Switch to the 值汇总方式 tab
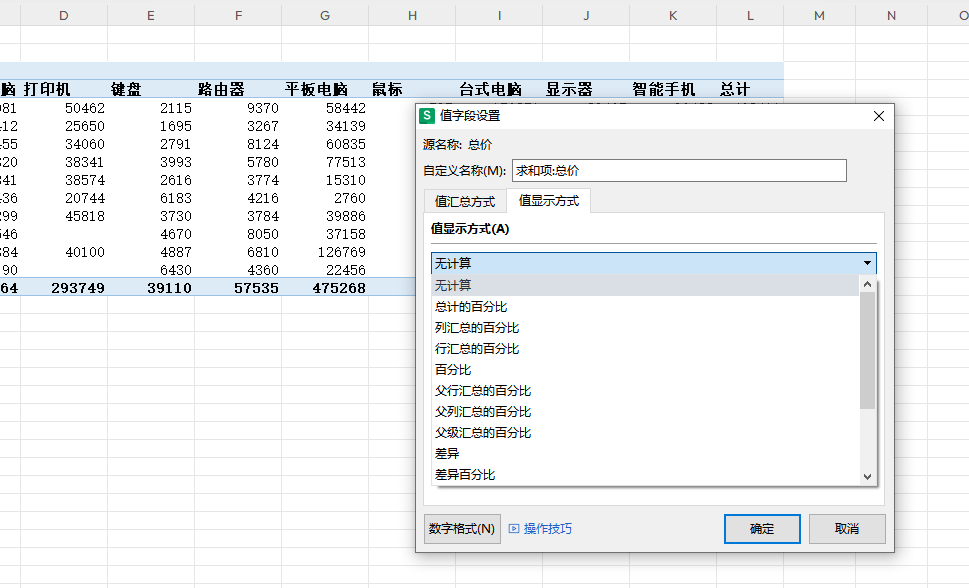The image size is (969, 588). (464, 201)
